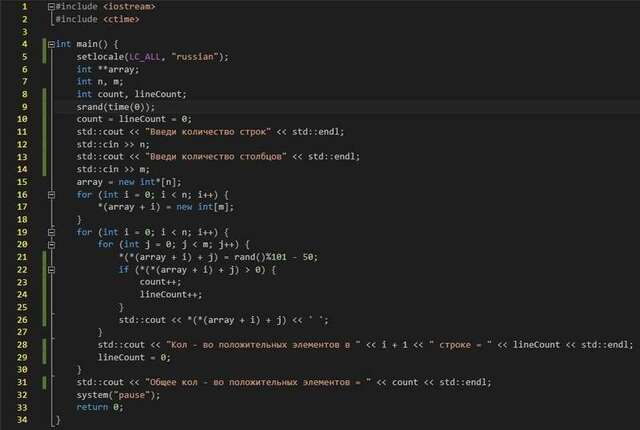
Task: Click the srand(time(0)) statement
Action: [x=116, y=107]
